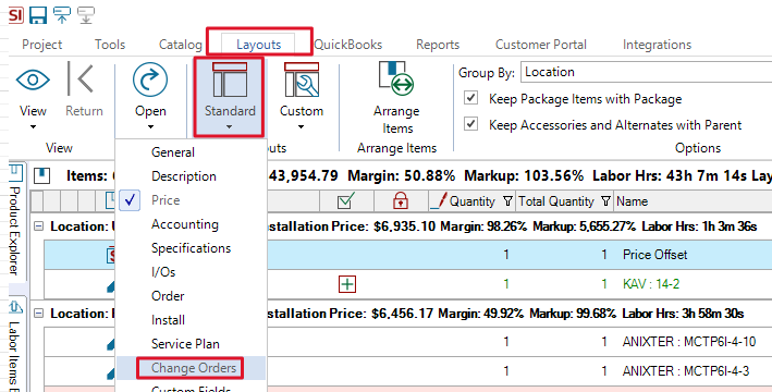The height and width of the screenshot is (392, 772).
Task: Open the QuickBooks ribbon tab
Action: point(348,44)
